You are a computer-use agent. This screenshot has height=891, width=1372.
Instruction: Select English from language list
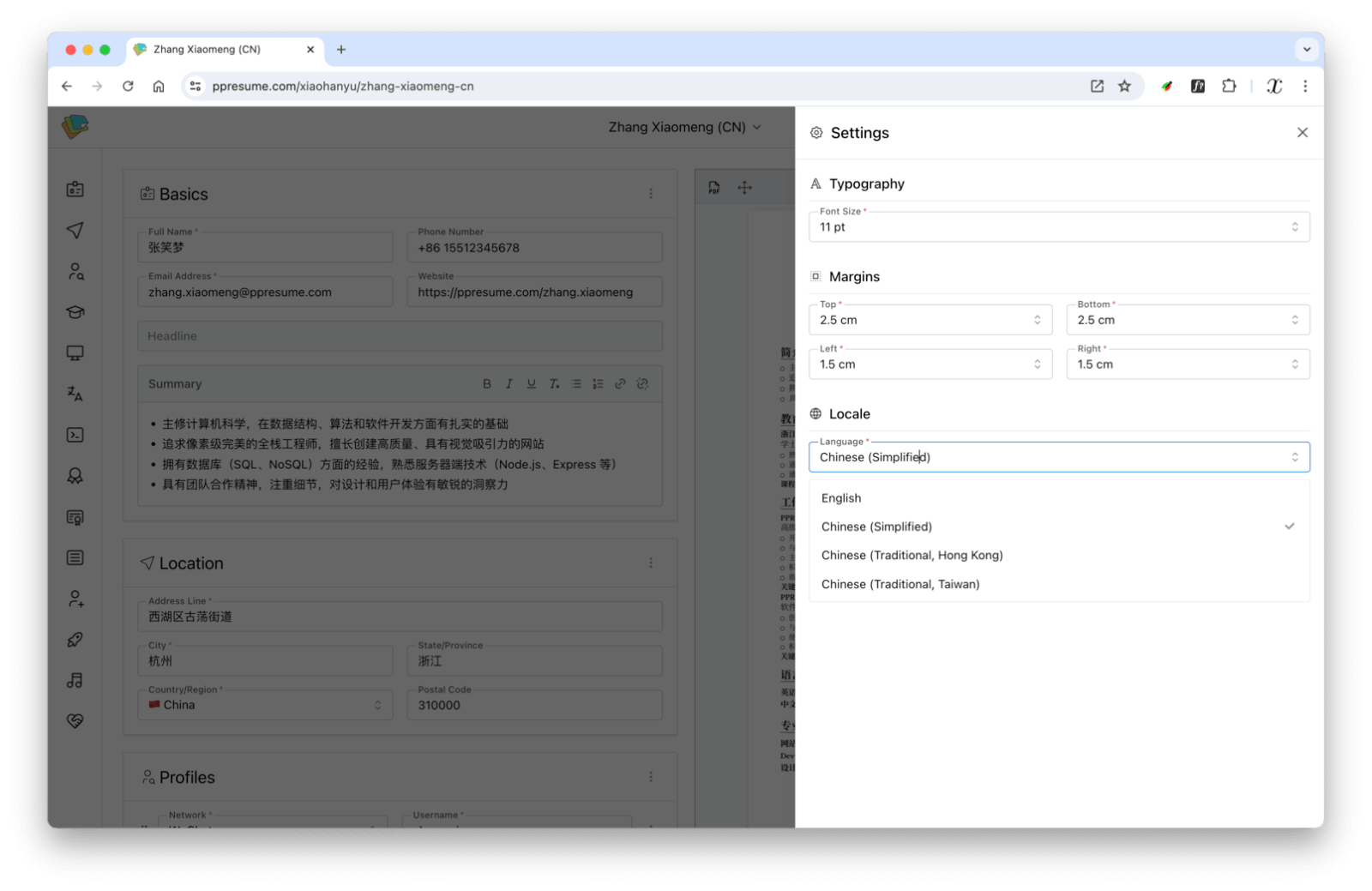coord(841,498)
